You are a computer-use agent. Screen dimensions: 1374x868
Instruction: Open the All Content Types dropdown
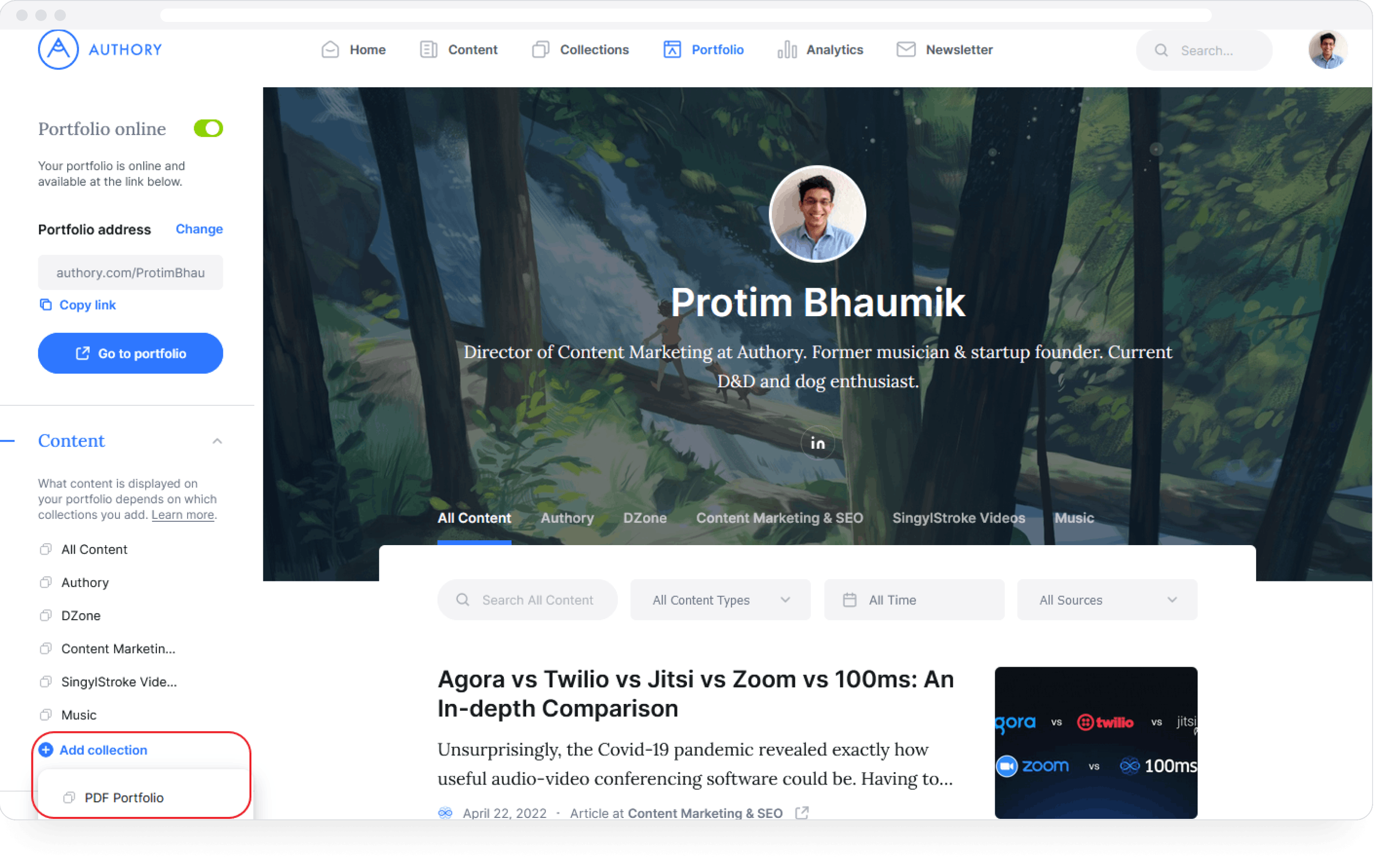coord(720,600)
